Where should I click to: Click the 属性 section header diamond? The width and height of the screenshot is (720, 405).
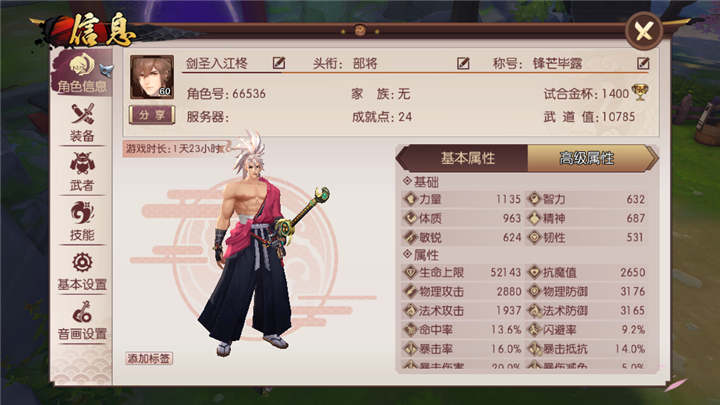coord(407,254)
